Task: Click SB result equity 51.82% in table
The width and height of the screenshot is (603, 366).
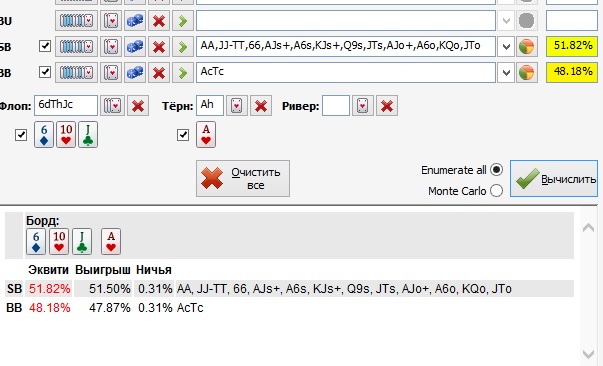Action: point(50,289)
